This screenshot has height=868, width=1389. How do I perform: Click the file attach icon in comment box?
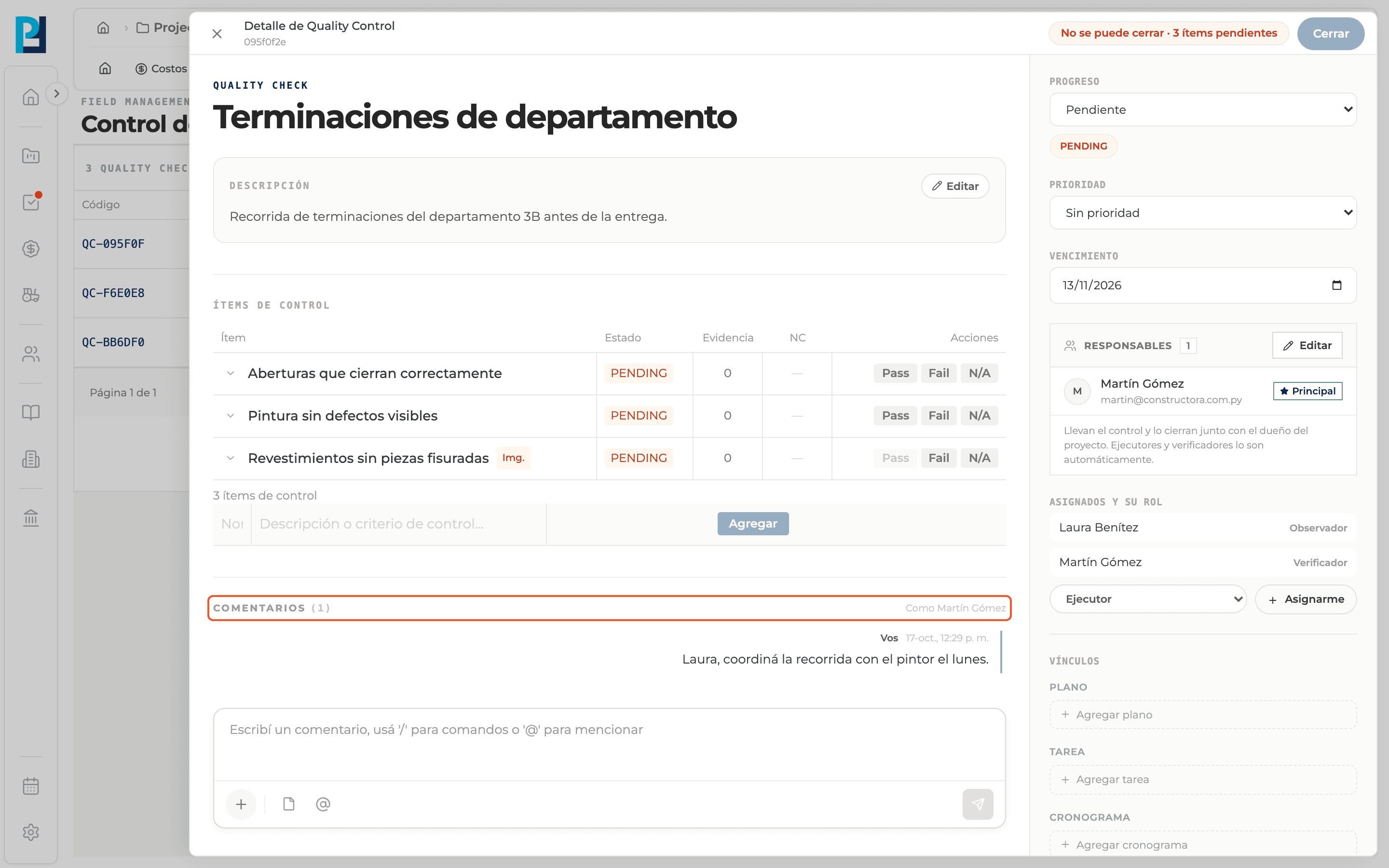tap(289, 804)
